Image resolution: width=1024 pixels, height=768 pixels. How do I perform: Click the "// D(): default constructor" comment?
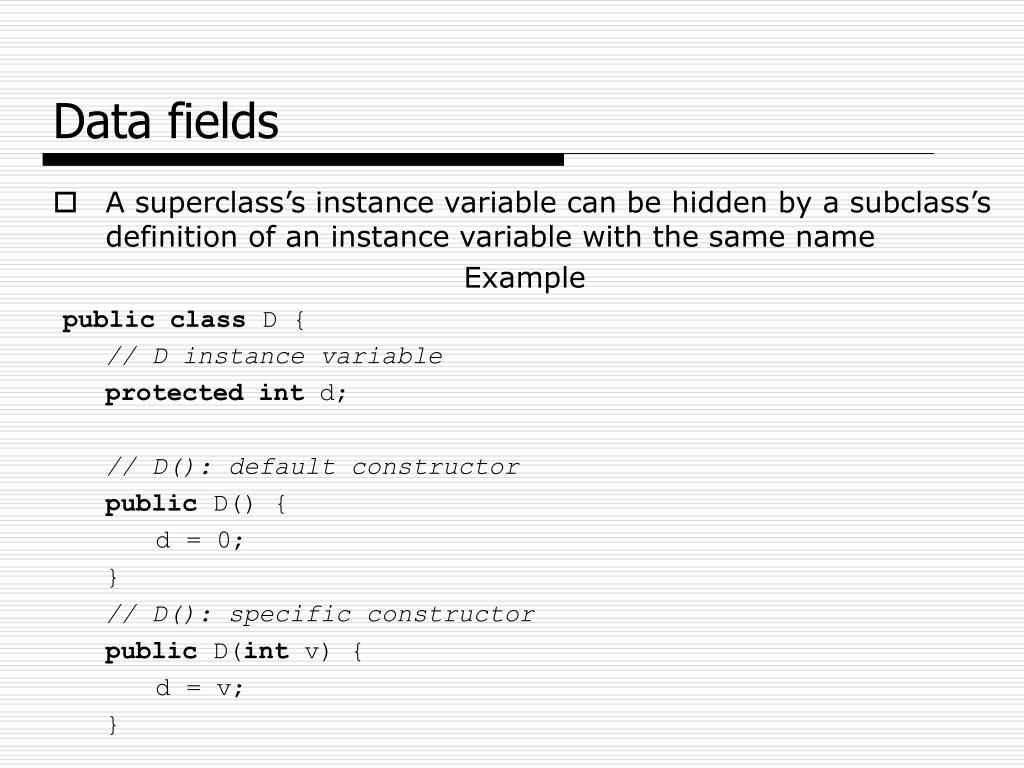[313, 467]
